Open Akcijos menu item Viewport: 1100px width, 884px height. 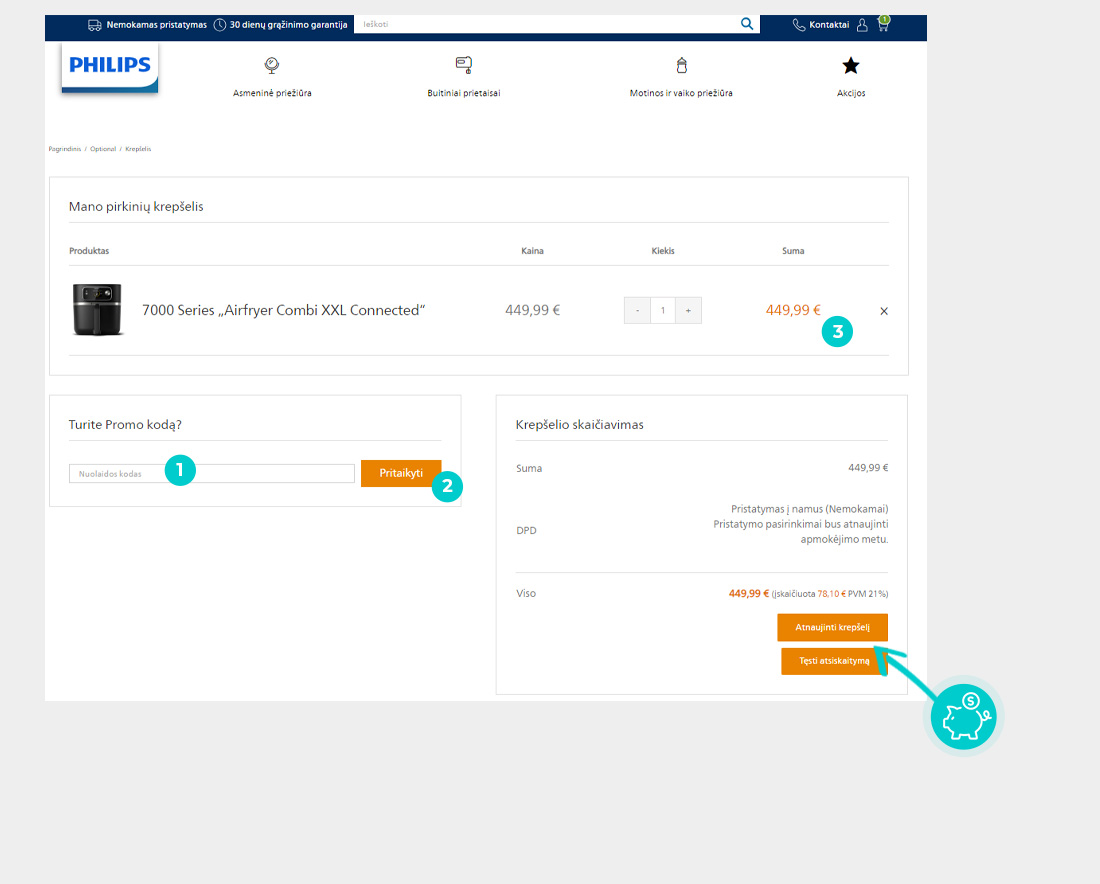(x=851, y=93)
